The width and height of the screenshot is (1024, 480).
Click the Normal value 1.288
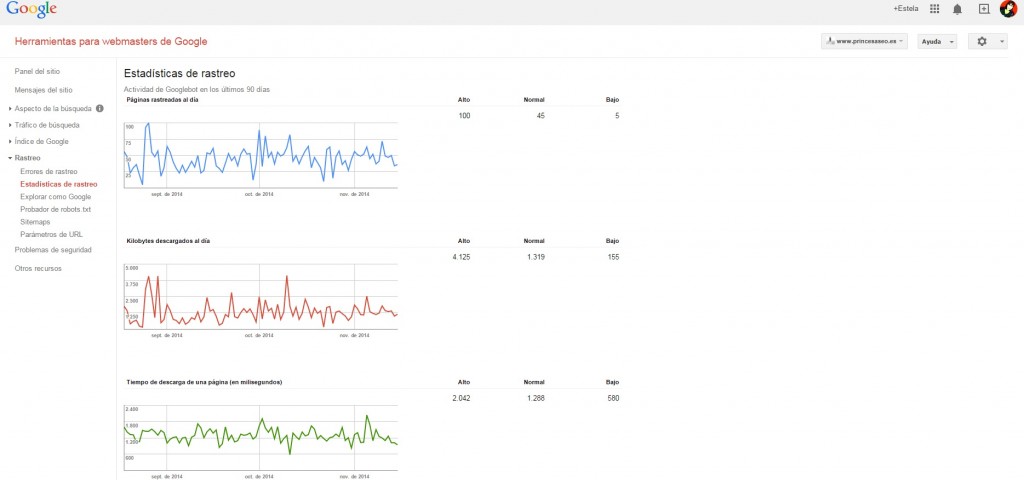click(x=536, y=398)
